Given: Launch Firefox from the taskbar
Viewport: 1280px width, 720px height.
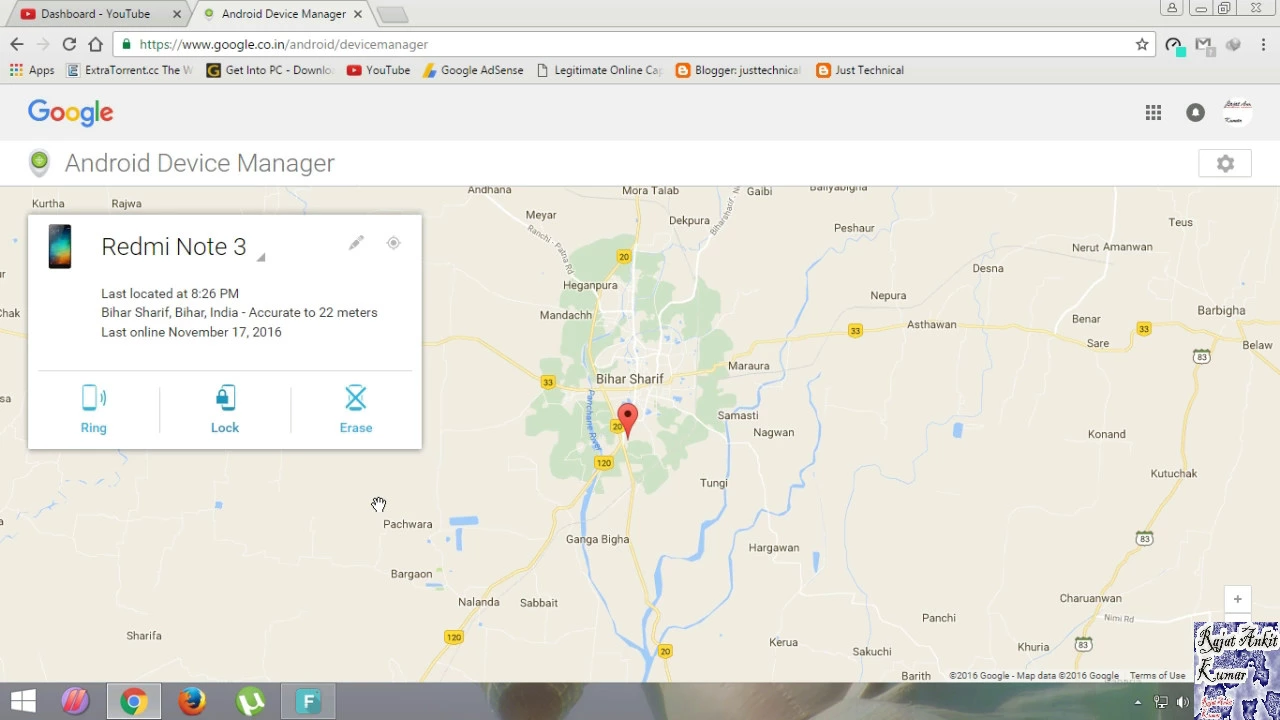Looking at the screenshot, I should click(x=192, y=701).
